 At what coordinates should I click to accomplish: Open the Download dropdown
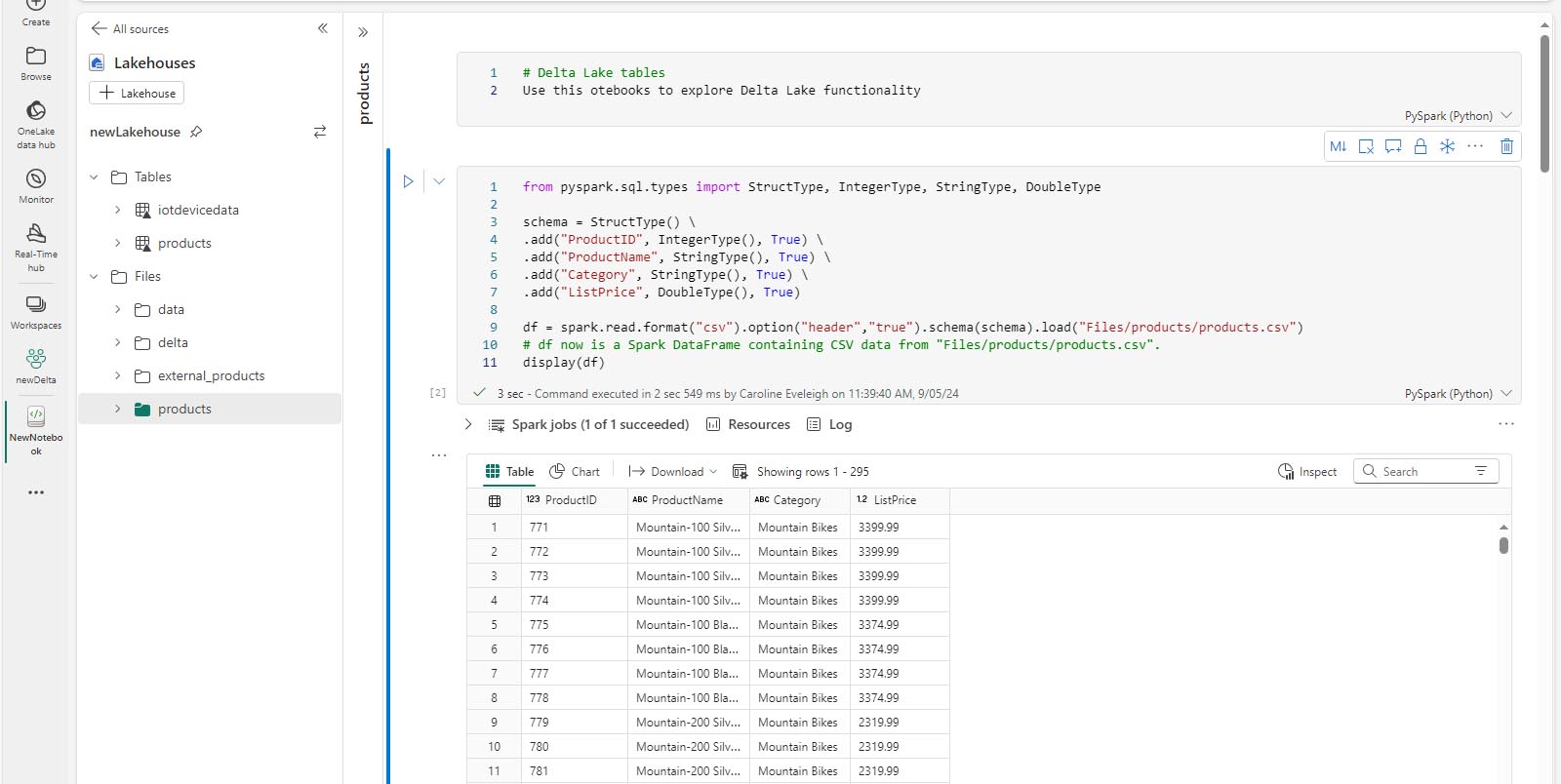click(673, 471)
